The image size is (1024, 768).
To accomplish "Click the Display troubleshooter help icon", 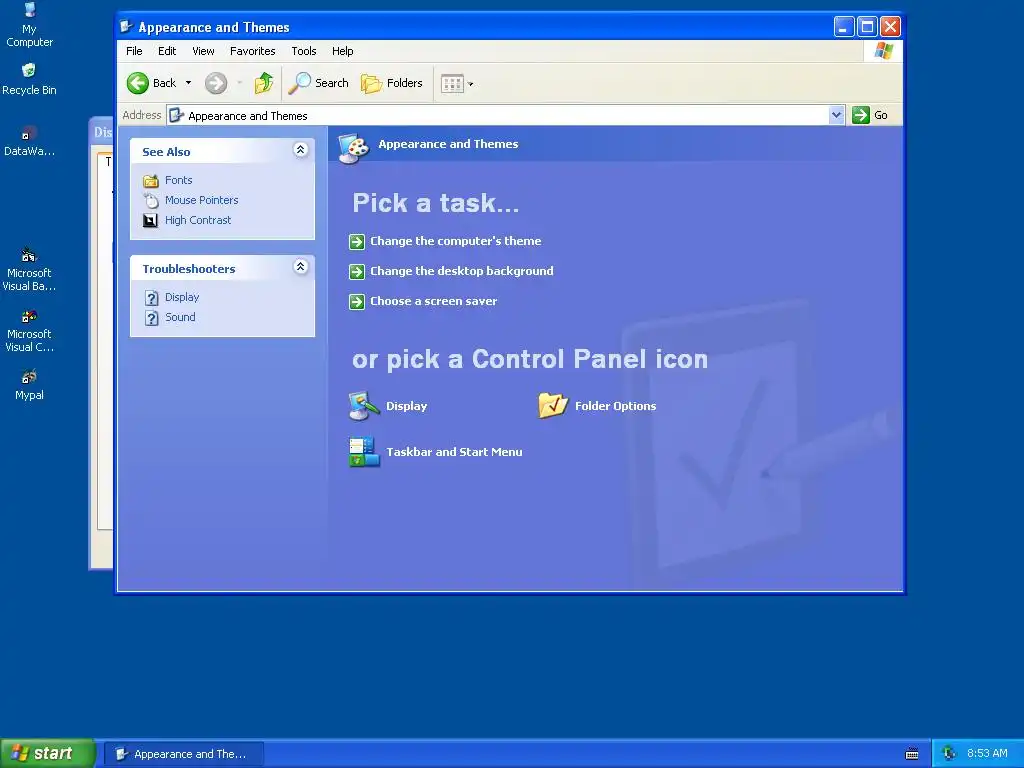I will point(152,298).
